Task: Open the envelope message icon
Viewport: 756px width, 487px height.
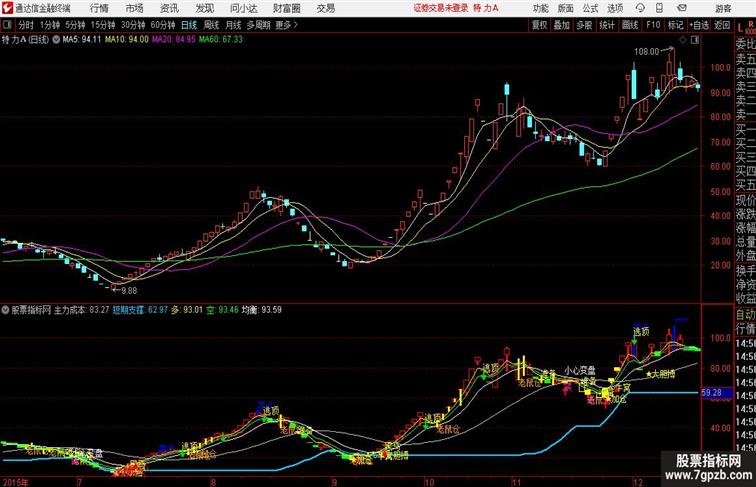Action: tap(681, 8)
